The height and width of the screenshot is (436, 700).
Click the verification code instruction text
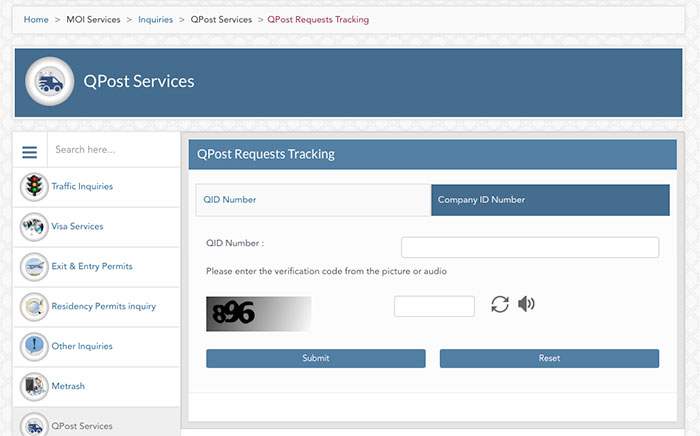pyautogui.click(x=326, y=271)
